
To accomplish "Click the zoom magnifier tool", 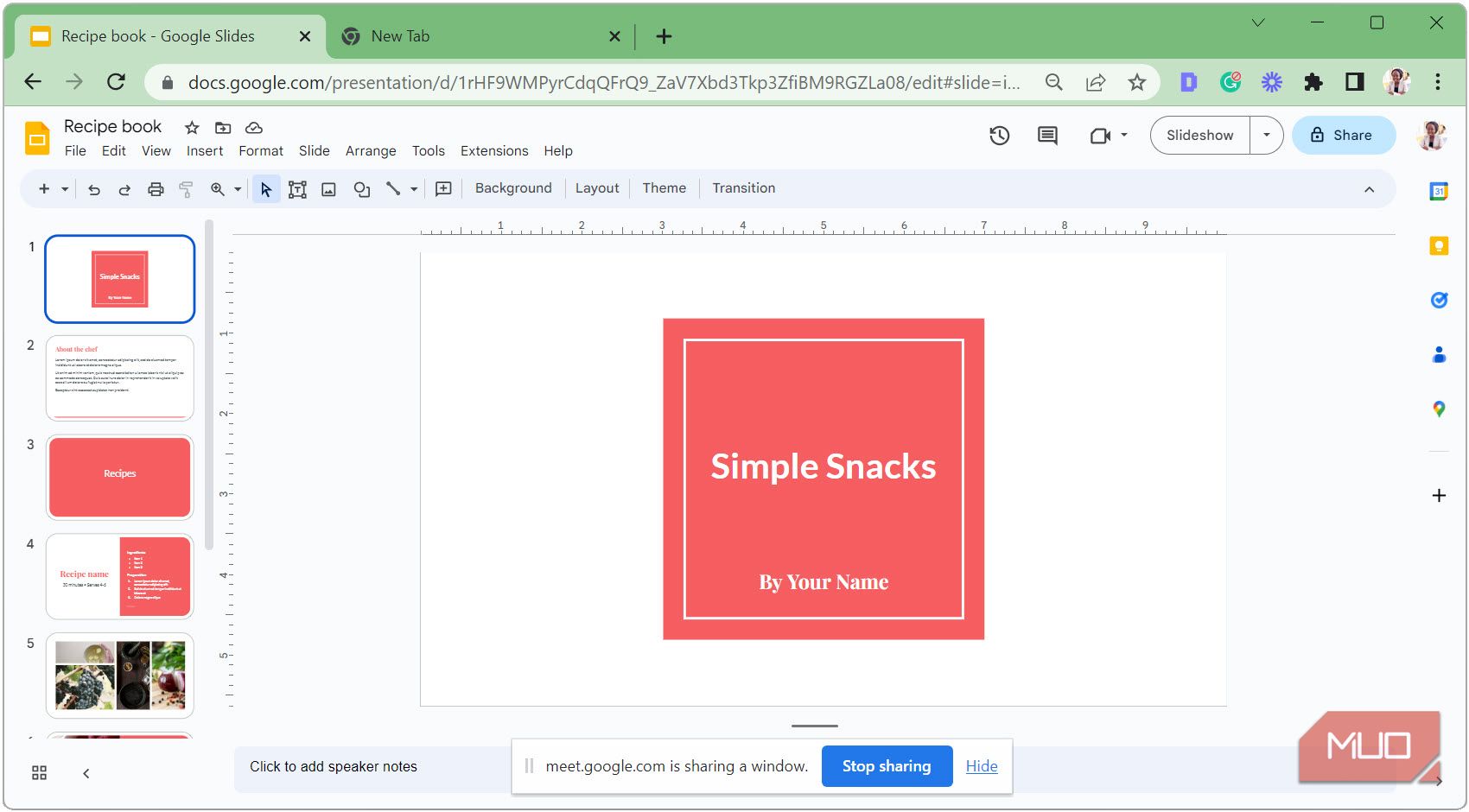I will coord(218,189).
